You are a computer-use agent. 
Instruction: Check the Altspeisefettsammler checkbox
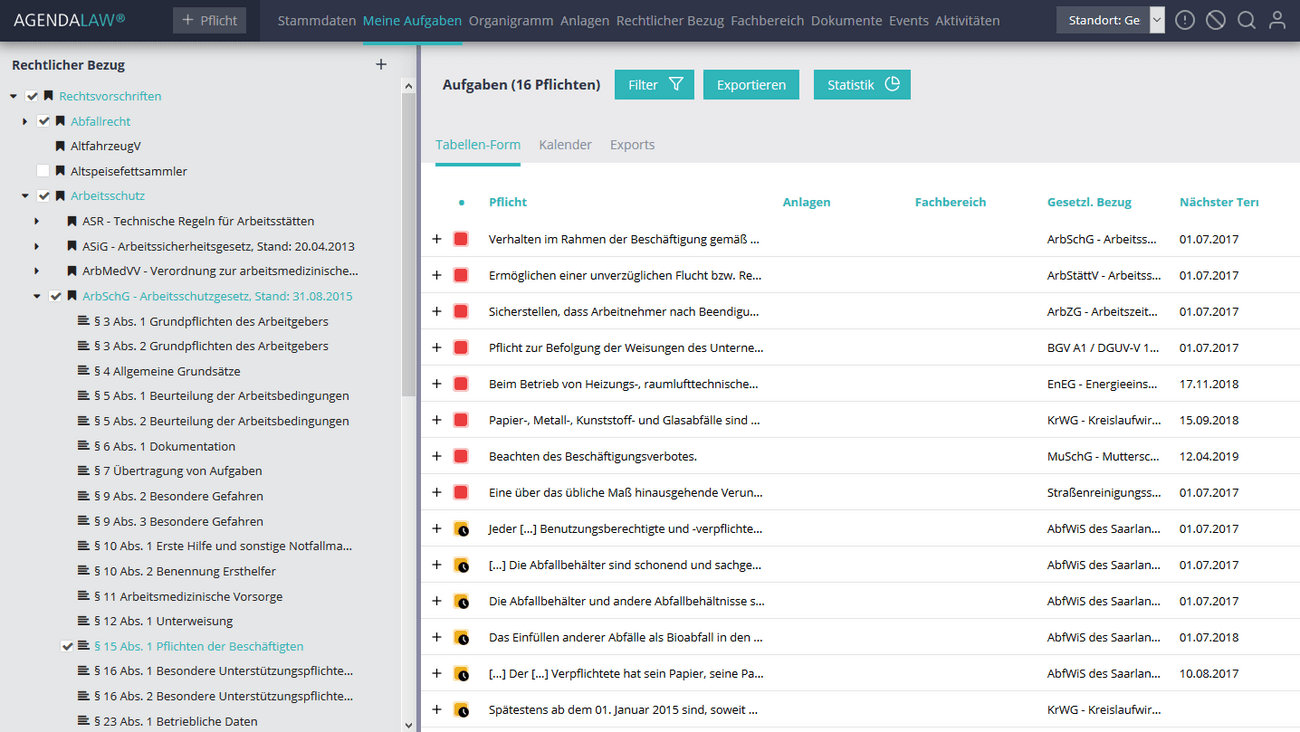tap(43, 171)
